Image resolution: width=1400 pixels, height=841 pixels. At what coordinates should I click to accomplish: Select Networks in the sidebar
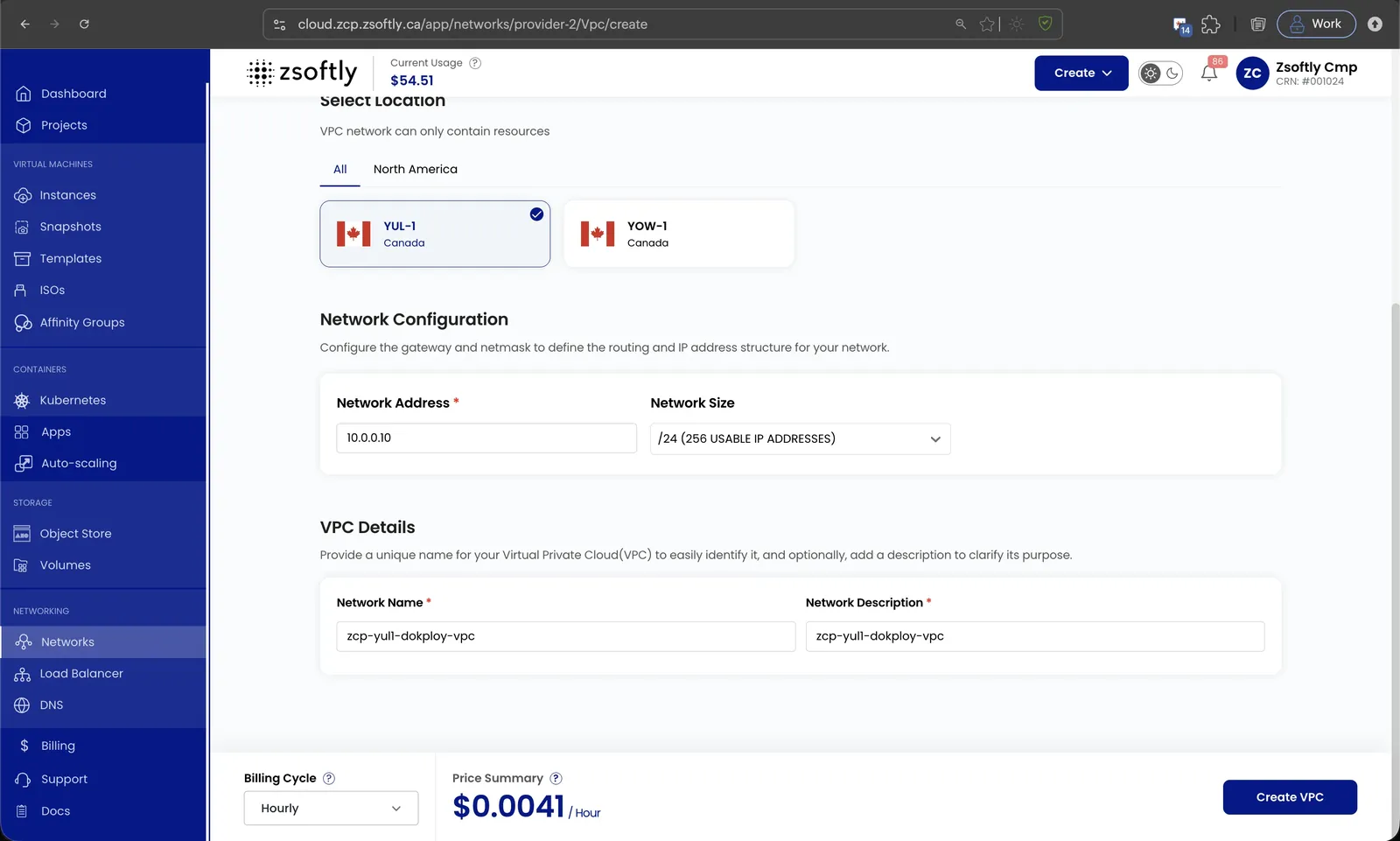pyautogui.click(x=103, y=641)
